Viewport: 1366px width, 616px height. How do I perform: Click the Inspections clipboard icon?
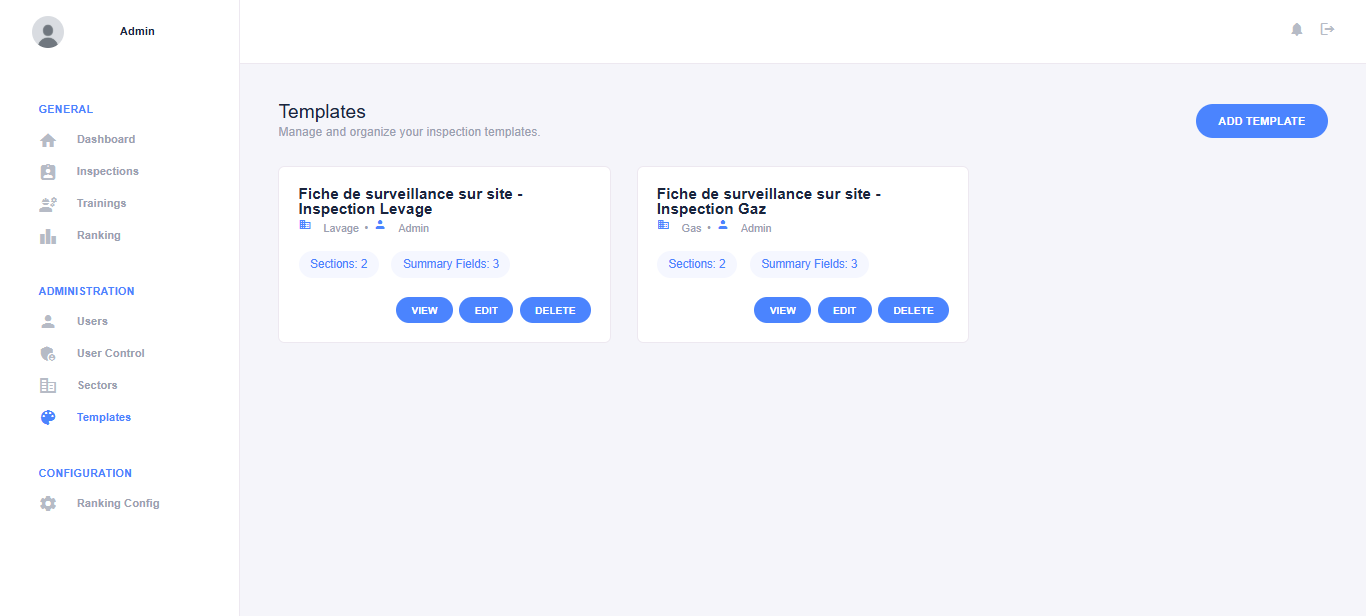[48, 172]
